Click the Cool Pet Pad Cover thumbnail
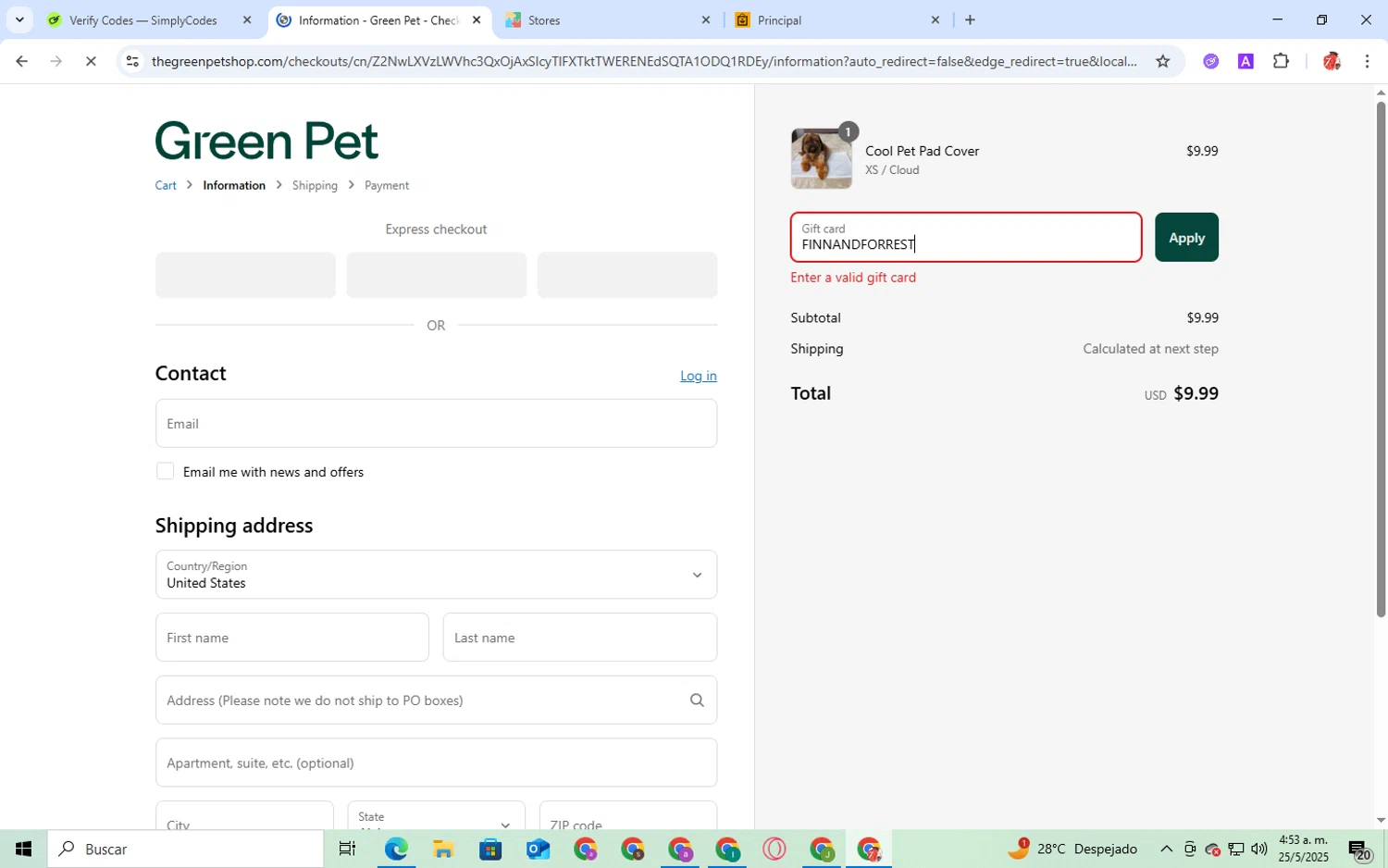This screenshot has width=1388, height=868. click(x=822, y=158)
